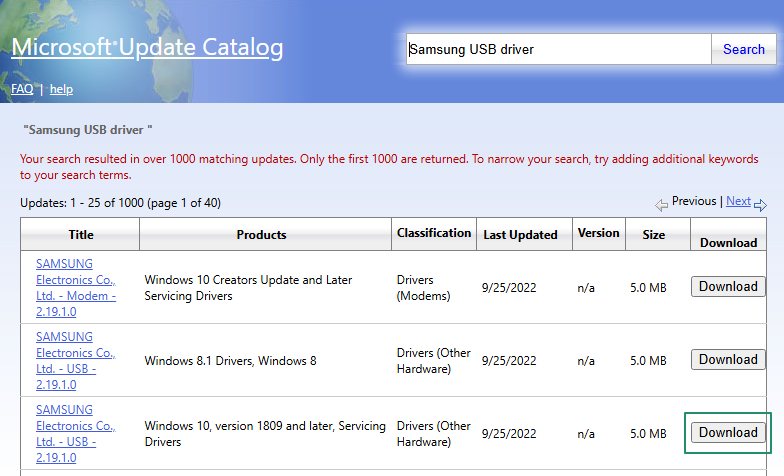Open the SAMSUNG Modem 2.19.1.0 update link
The image size is (784, 476).
pyautogui.click(x=76, y=288)
